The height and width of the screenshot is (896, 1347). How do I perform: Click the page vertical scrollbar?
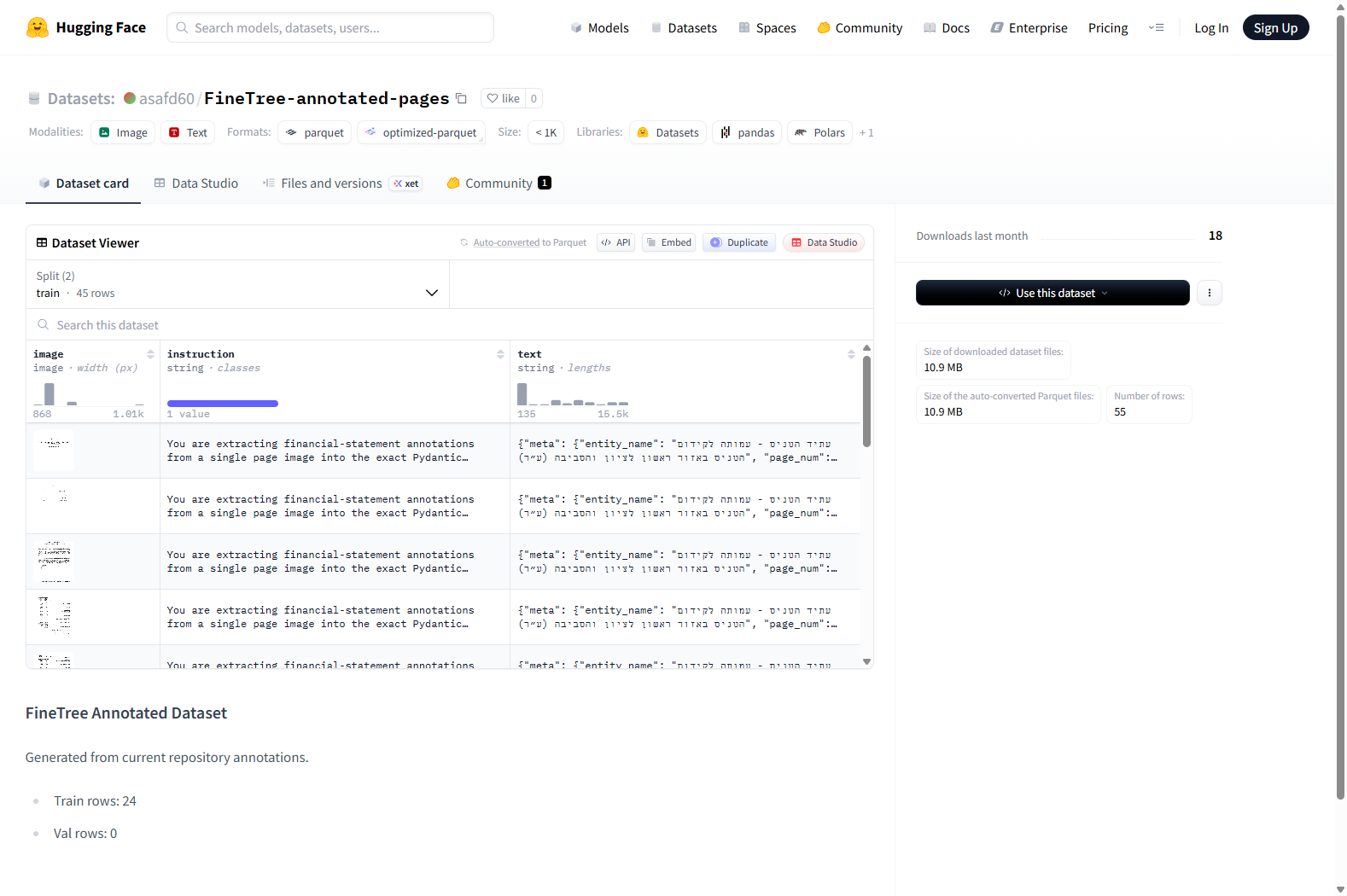tap(1340, 408)
